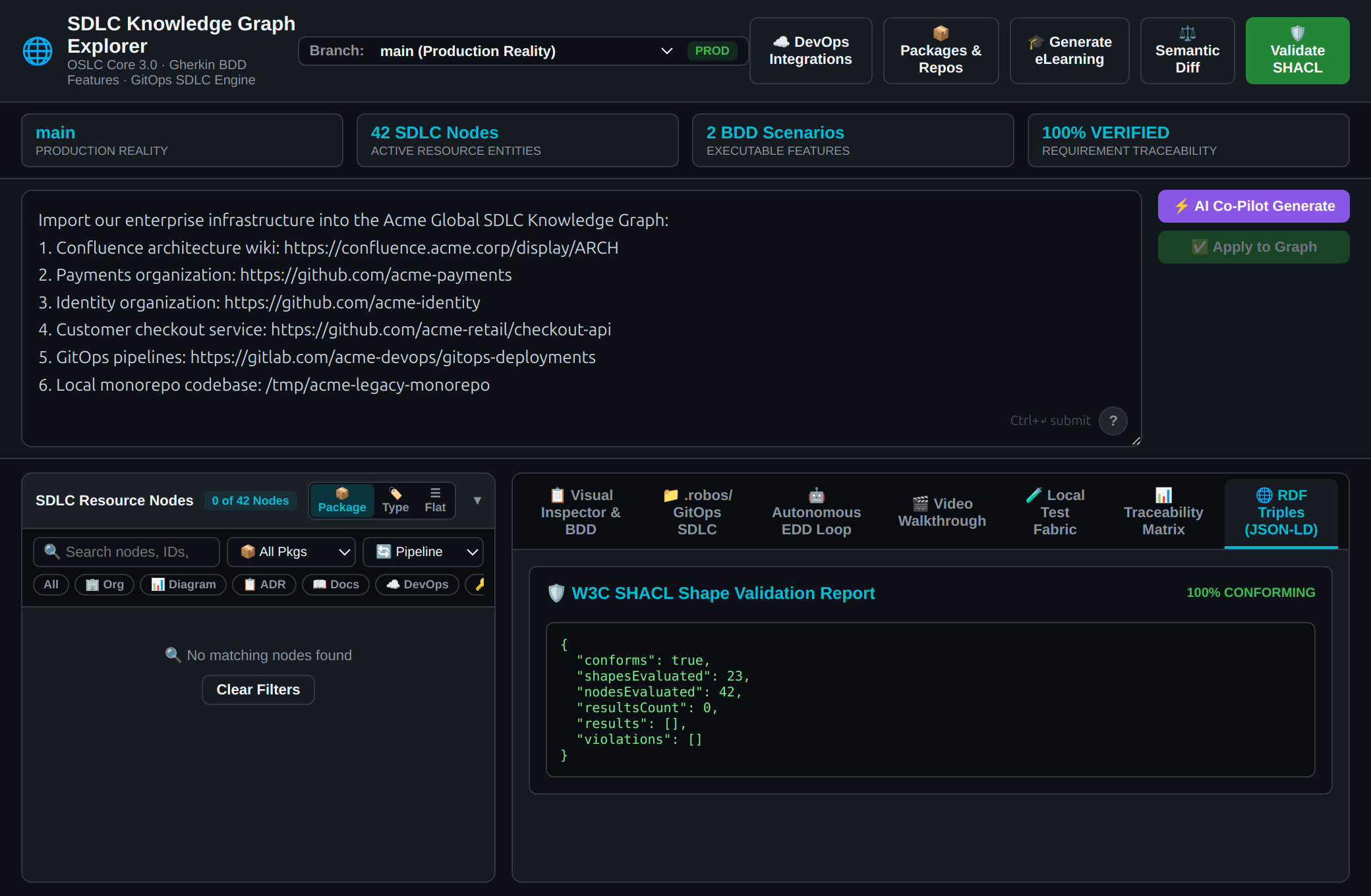This screenshot has width=1371, height=896.
Task: Switch grouping to Package view
Action: [x=342, y=501]
